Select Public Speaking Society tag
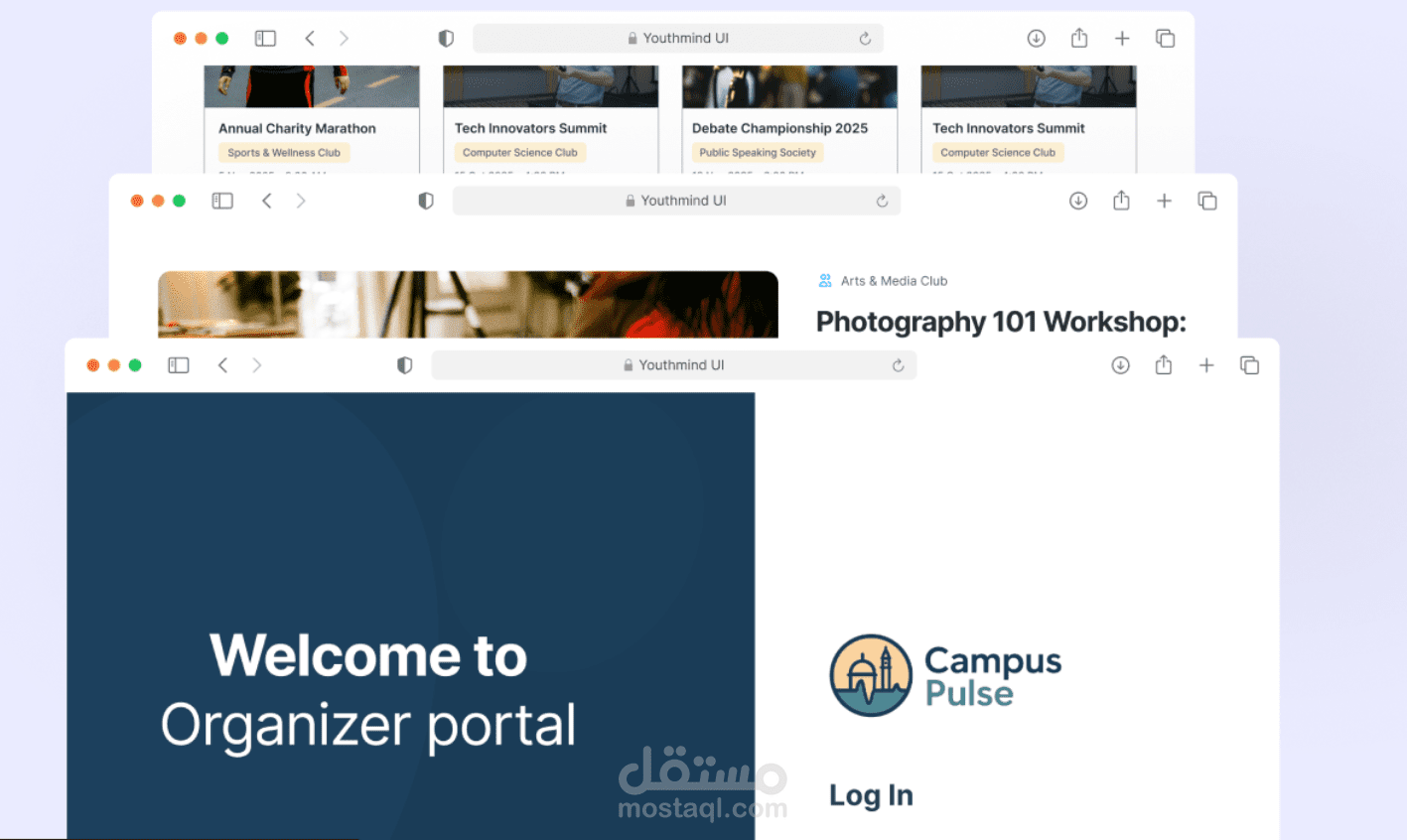 (x=758, y=153)
